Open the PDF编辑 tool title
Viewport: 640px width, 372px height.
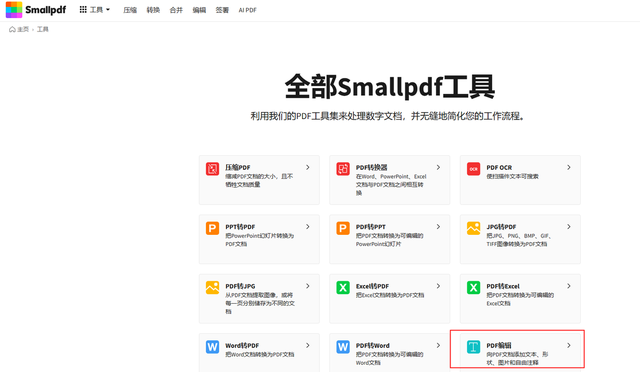coord(499,345)
